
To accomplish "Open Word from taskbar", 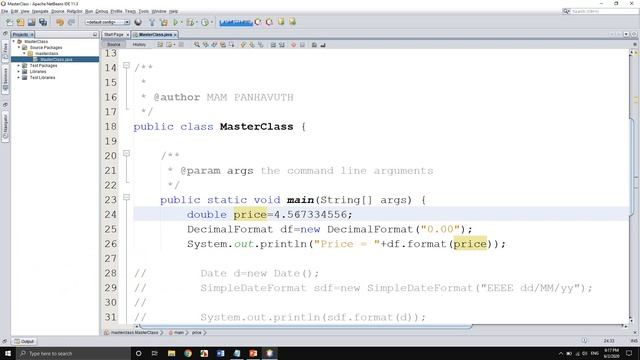I will click(220, 353).
